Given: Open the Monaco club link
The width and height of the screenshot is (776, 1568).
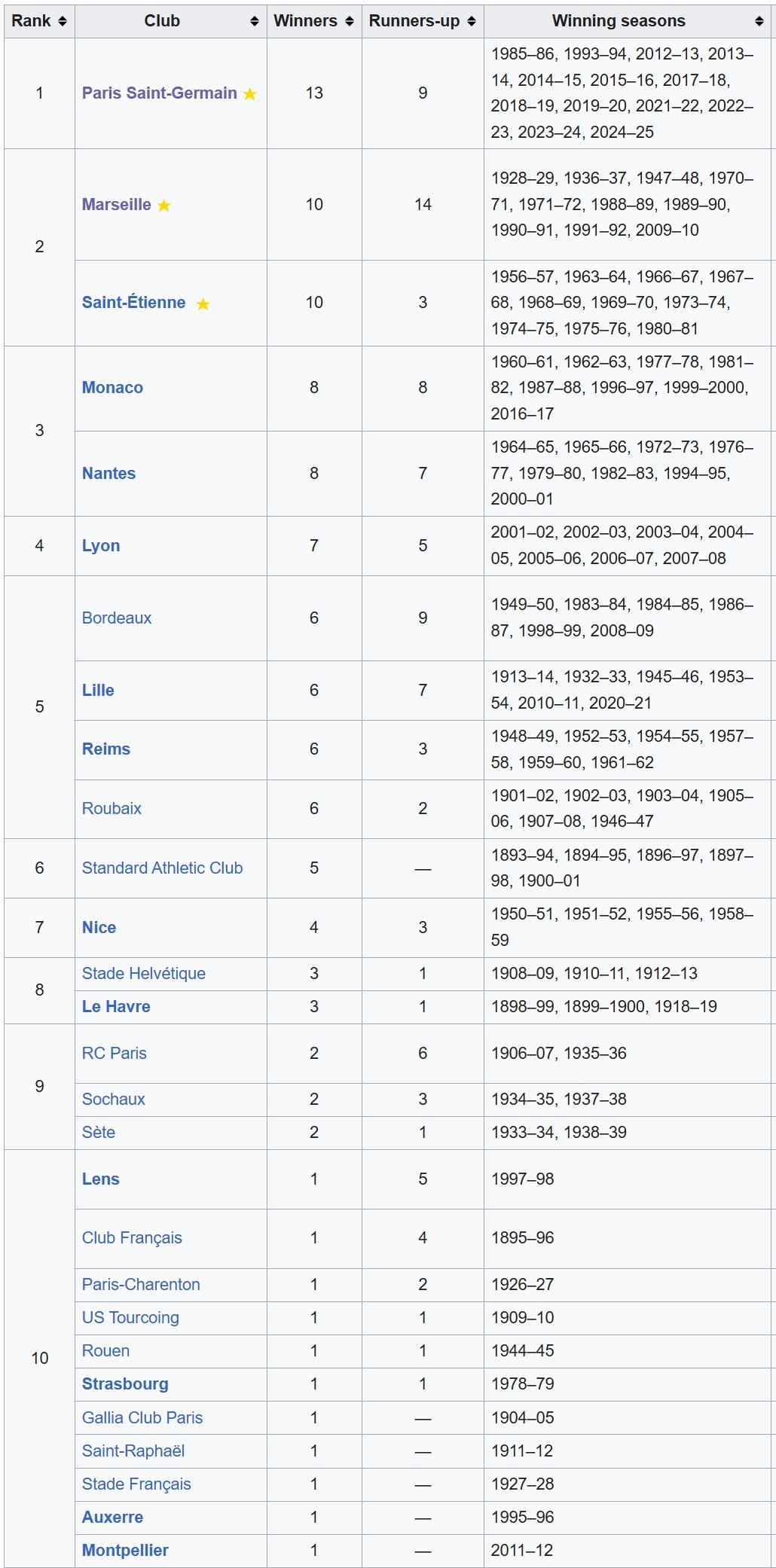Looking at the screenshot, I should (112, 388).
